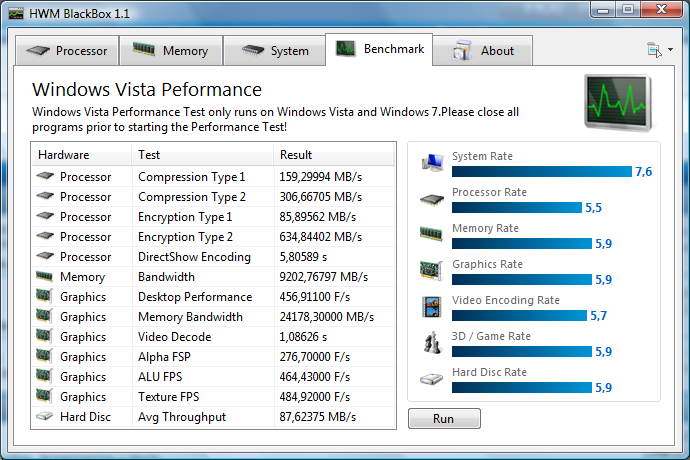Select the ALU FPS test name

160,377
